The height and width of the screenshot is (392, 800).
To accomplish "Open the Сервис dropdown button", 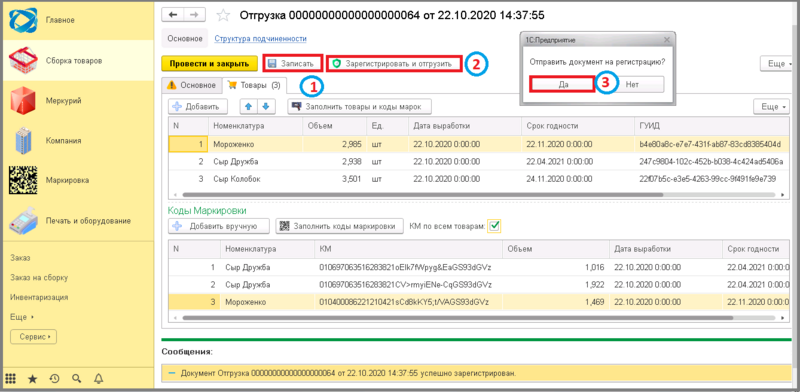I will [x=34, y=337].
